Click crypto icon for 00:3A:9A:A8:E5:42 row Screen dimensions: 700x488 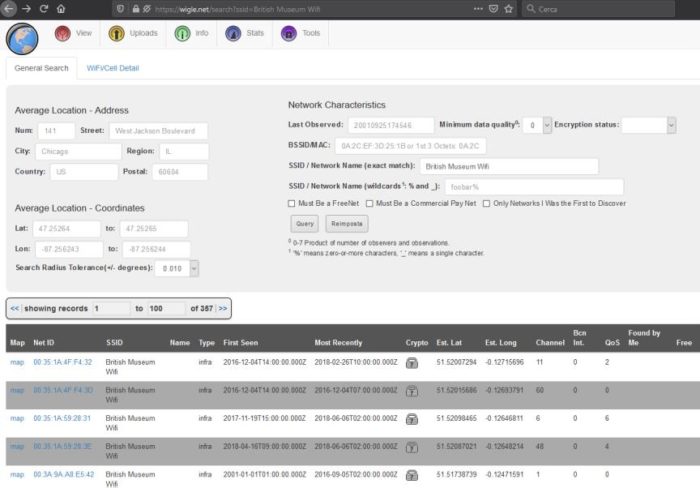(x=412, y=475)
